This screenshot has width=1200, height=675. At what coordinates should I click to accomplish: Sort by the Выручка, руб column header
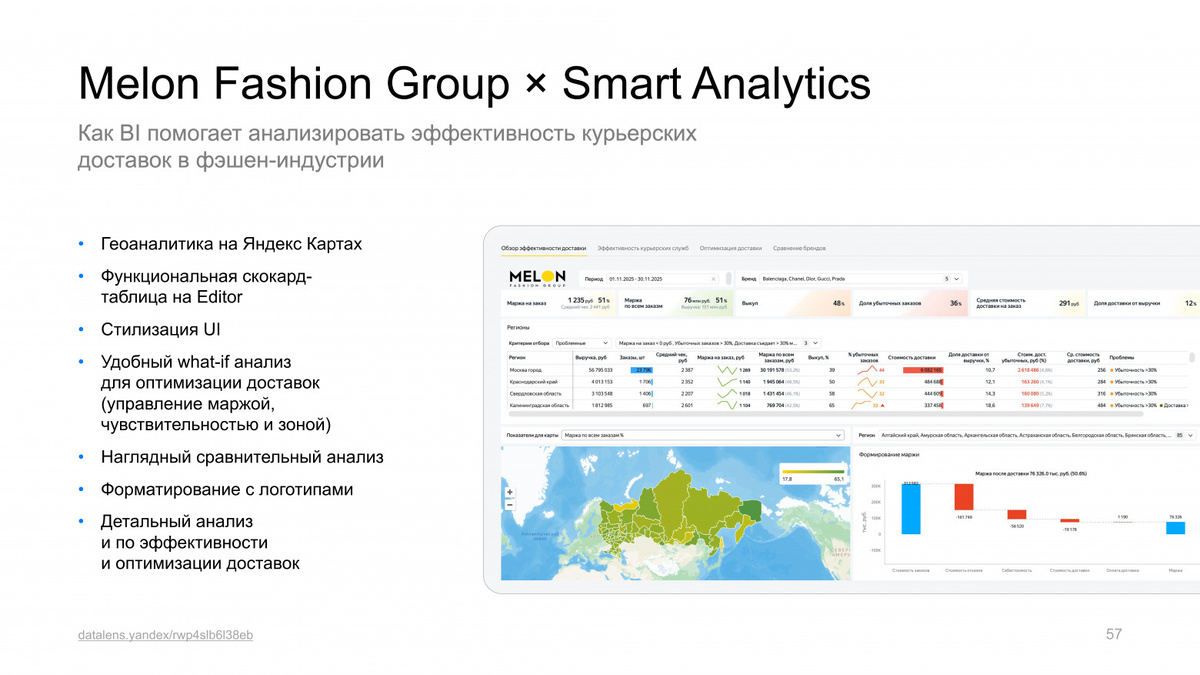click(x=593, y=357)
